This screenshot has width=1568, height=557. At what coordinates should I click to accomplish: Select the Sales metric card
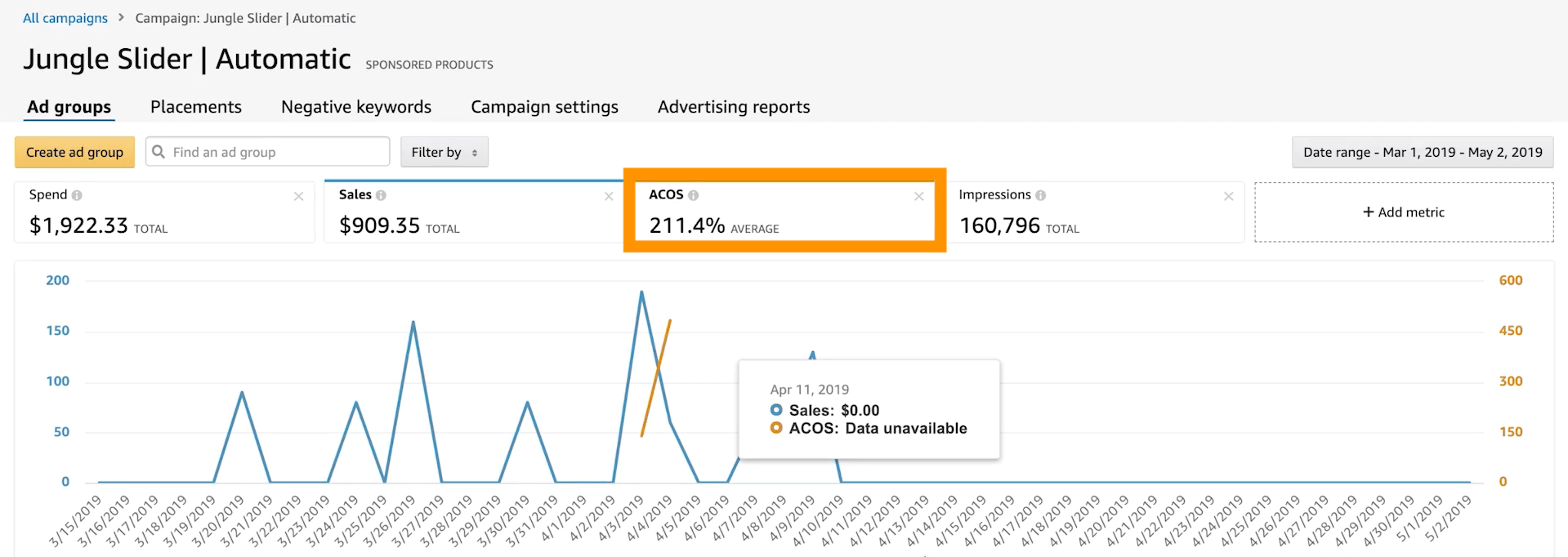pyautogui.click(x=474, y=212)
